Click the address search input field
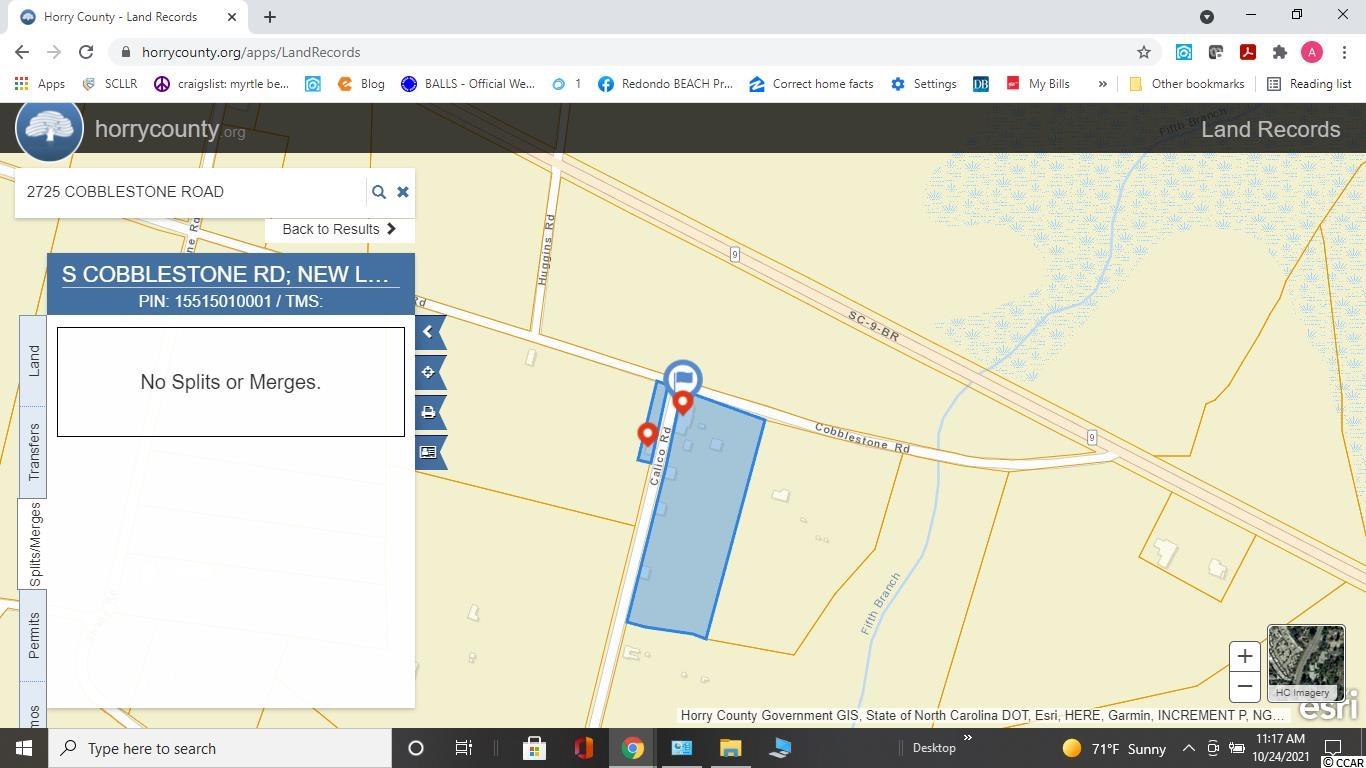 pyautogui.click(x=190, y=192)
